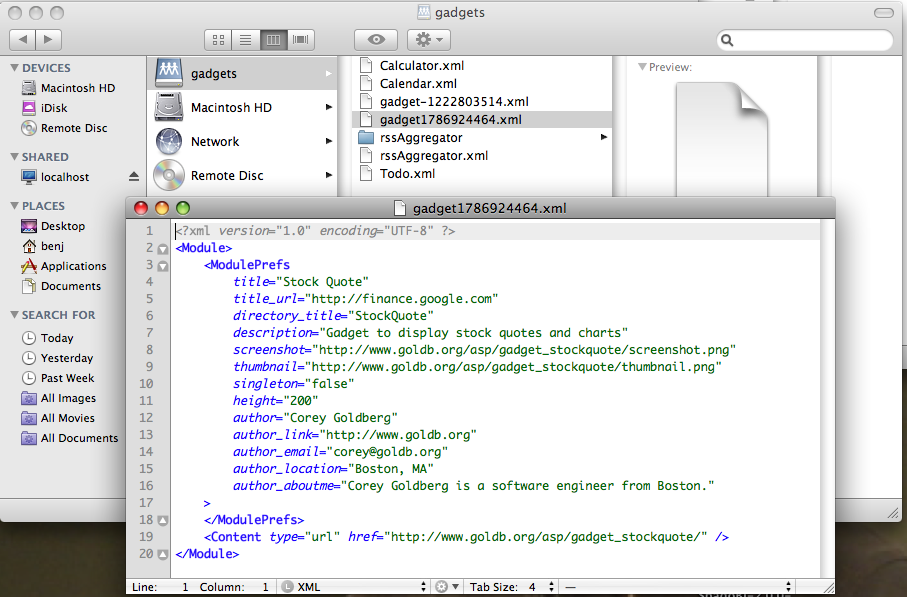Switch Finder to icon view
The height and width of the screenshot is (597, 907).
[218, 40]
